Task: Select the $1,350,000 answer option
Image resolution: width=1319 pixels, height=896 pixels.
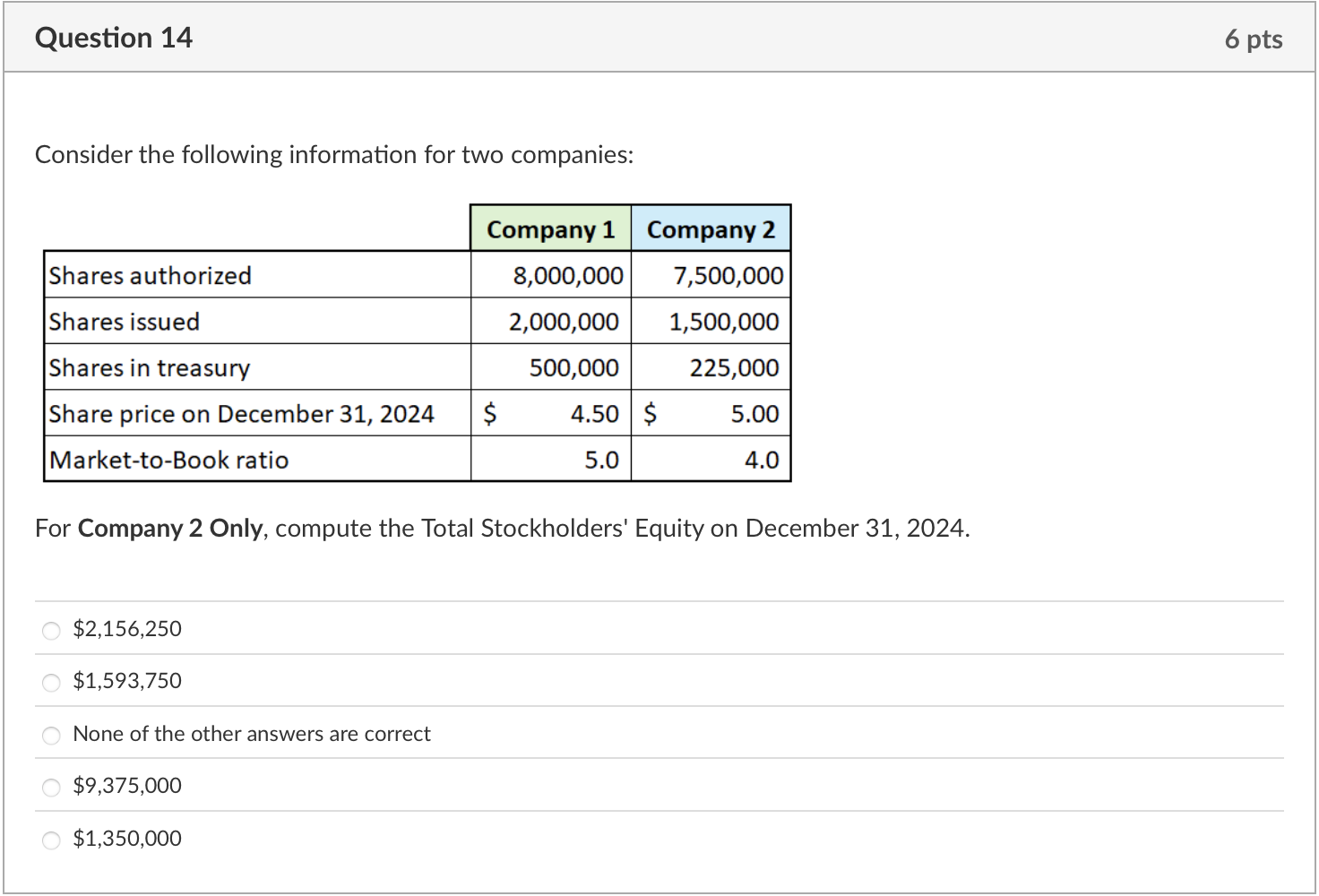Action: click(52, 840)
